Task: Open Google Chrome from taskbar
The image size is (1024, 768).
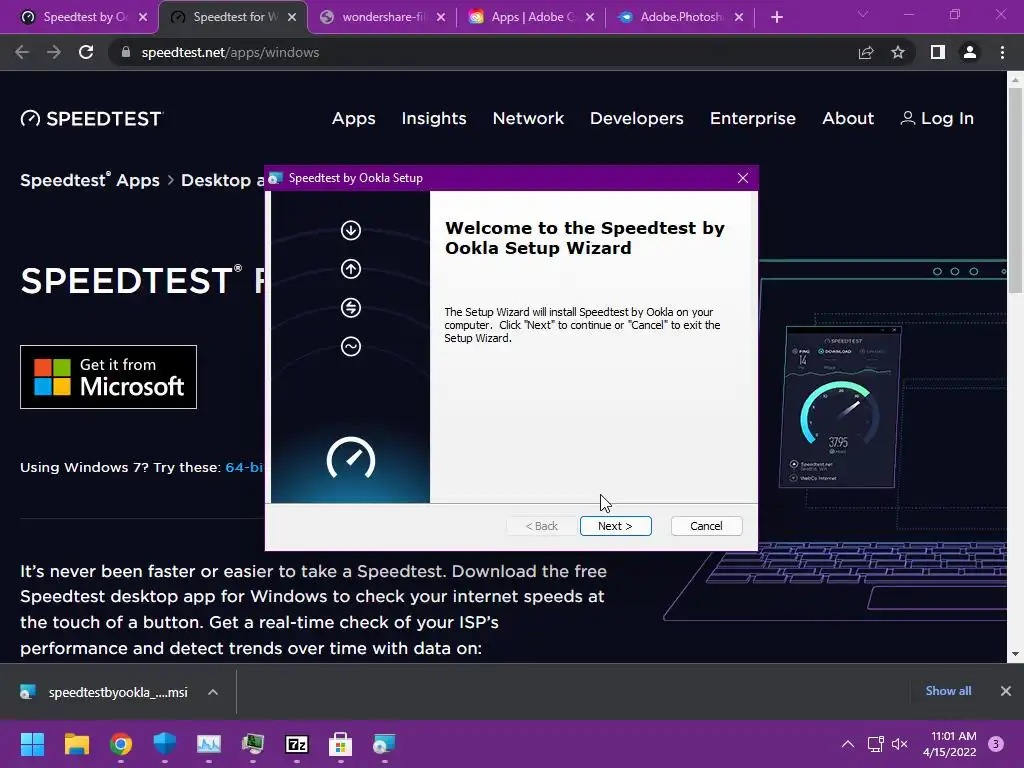Action: pyautogui.click(x=121, y=744)
